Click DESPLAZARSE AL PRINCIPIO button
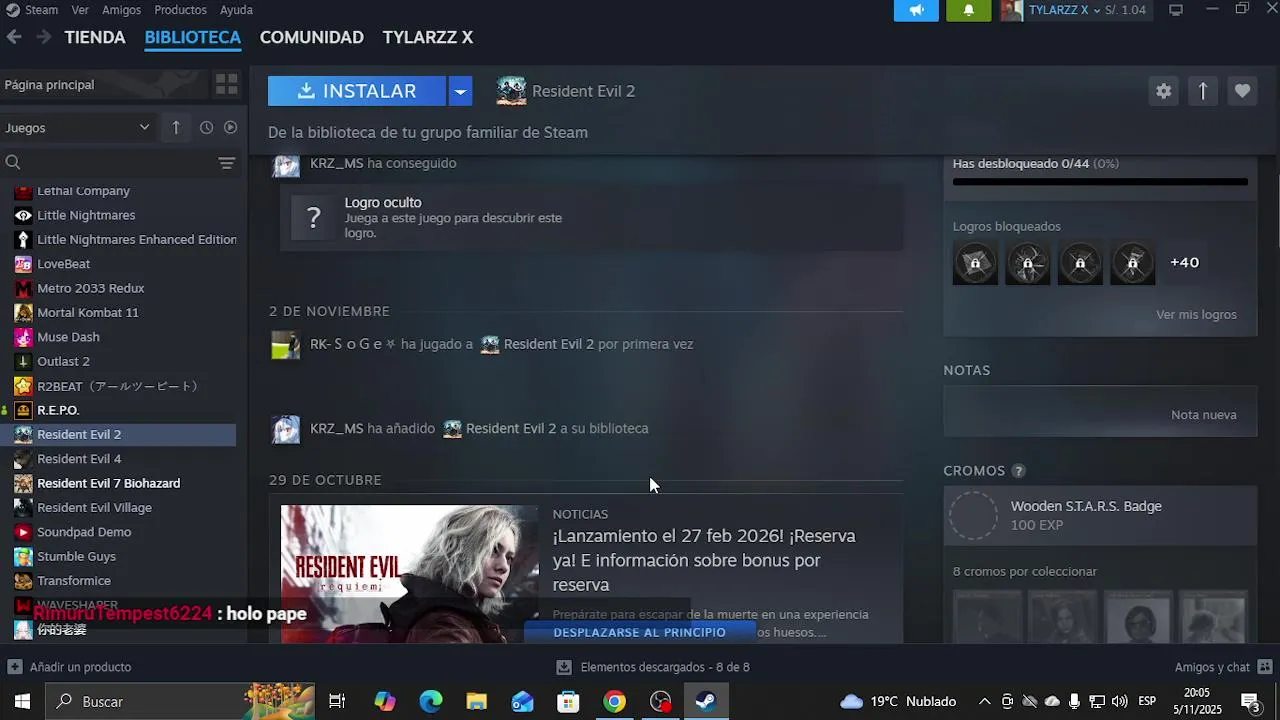 pos(640,632)
